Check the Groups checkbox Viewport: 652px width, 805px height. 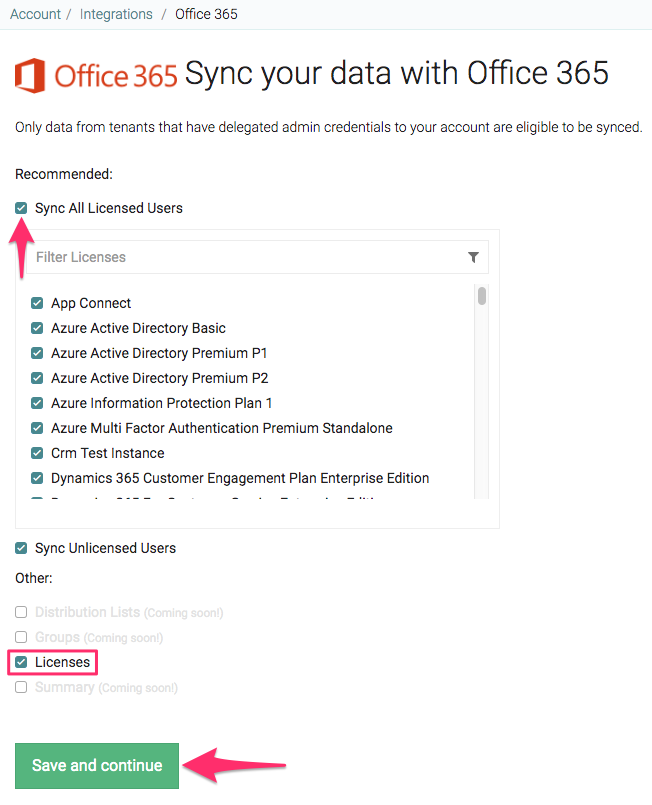click(21, 637)
